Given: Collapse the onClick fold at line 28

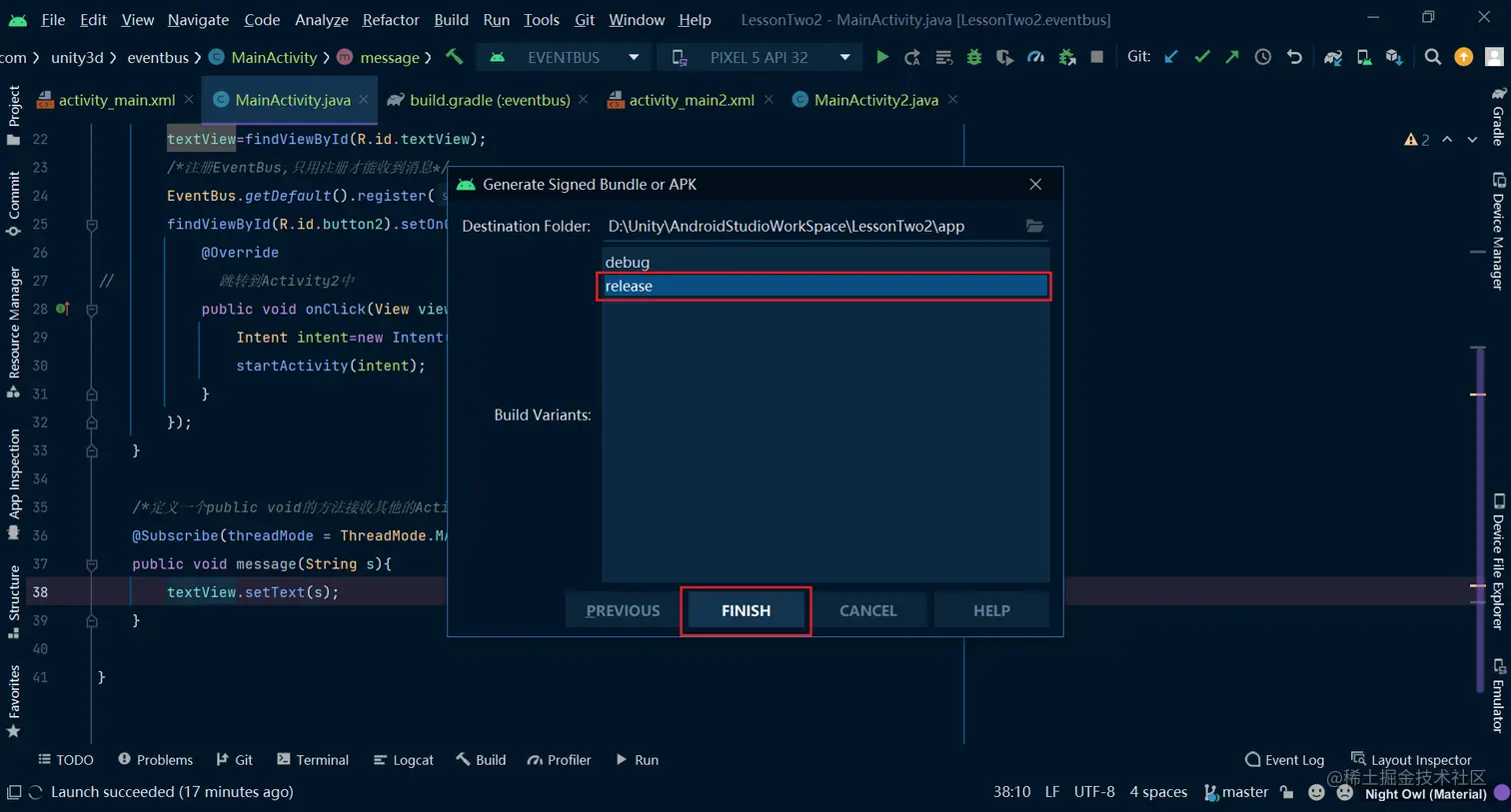Looking at the screenshot, I should tap(92, 310).
